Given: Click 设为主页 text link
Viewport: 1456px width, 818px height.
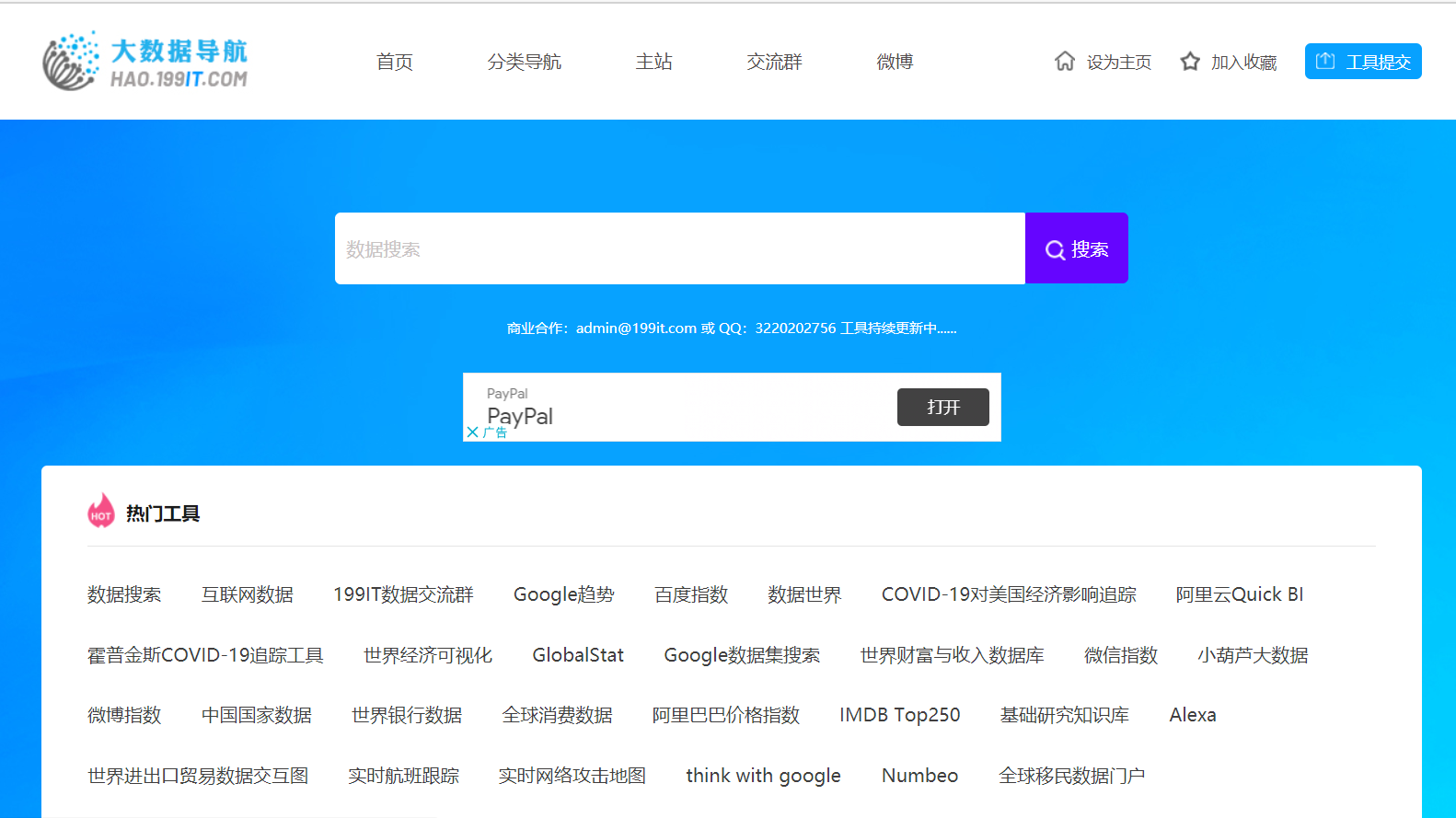Looking at the screenshot, I should point(1119,62).
